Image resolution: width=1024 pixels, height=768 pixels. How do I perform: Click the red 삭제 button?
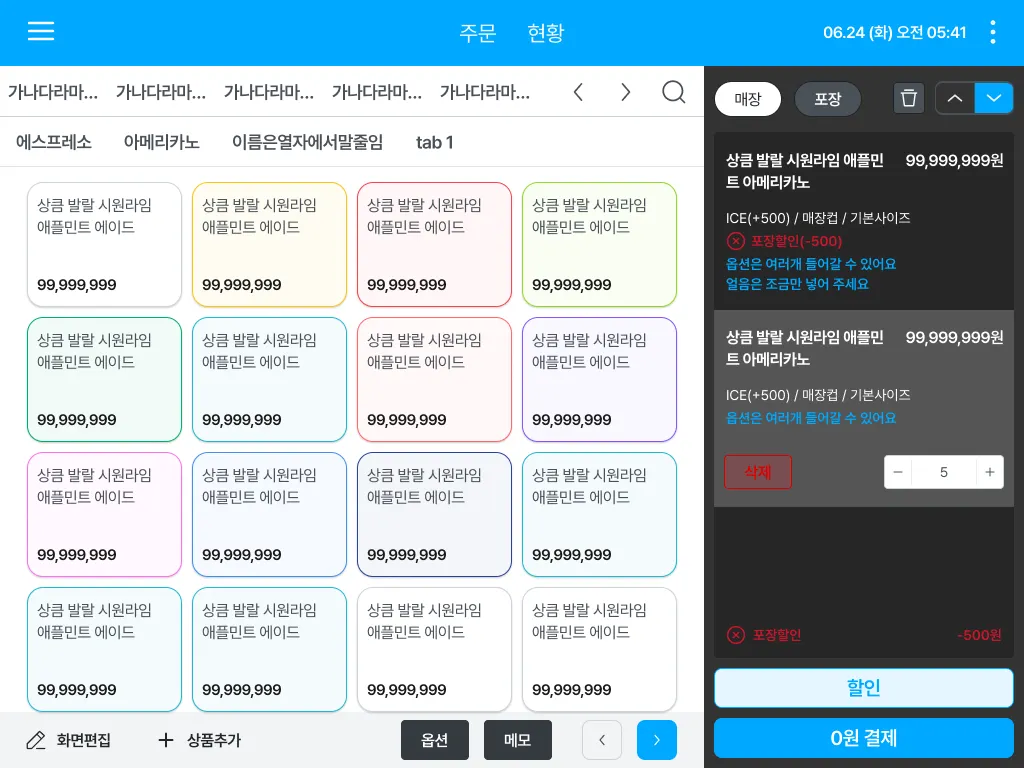point(758,472)
